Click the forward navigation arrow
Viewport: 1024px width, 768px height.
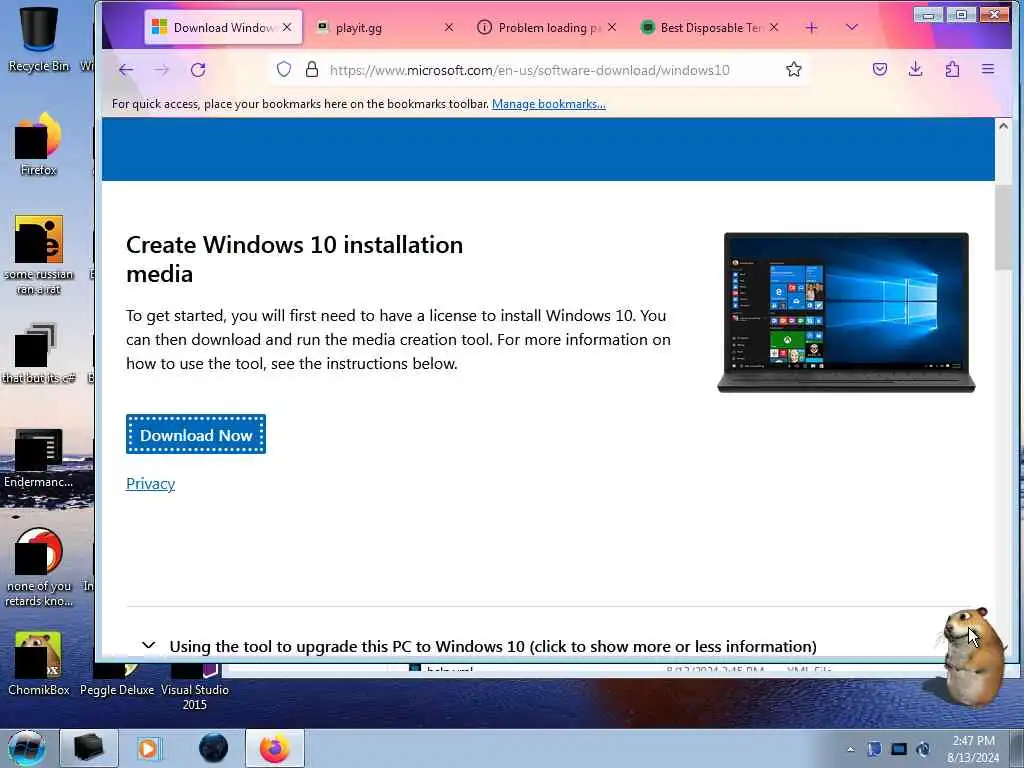tap(161, 70)
